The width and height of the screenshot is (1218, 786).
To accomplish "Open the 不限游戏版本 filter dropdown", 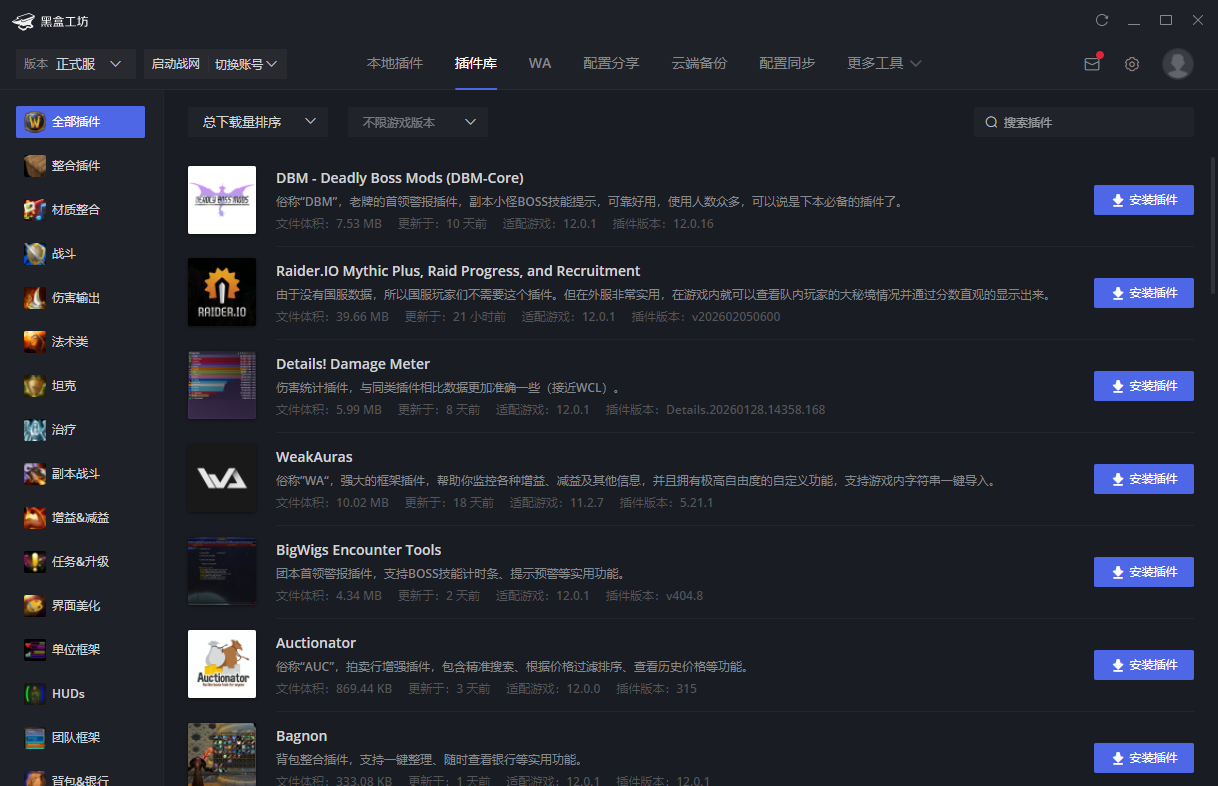I will coord(417,122).
